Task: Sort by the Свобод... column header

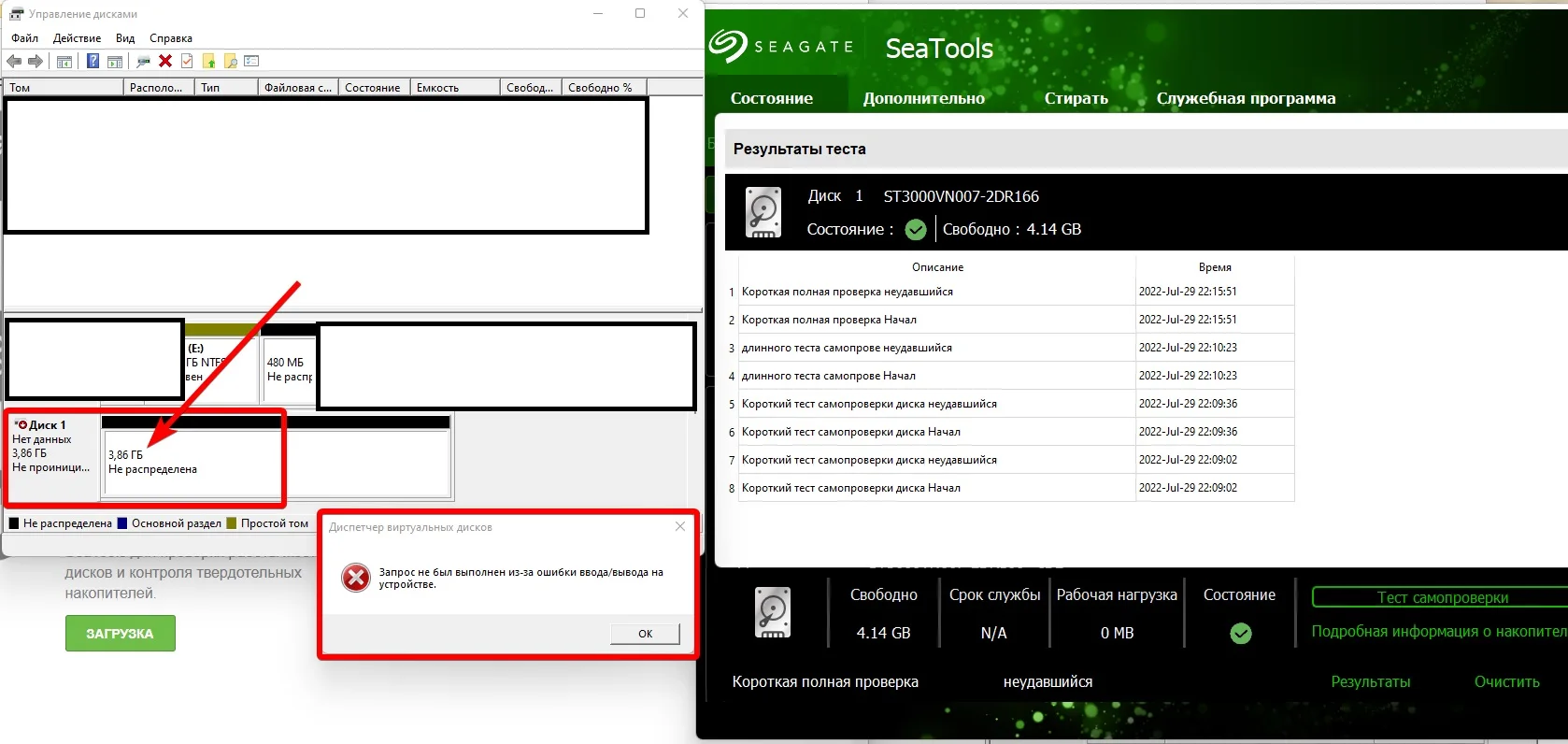Action: pos(531,88)
